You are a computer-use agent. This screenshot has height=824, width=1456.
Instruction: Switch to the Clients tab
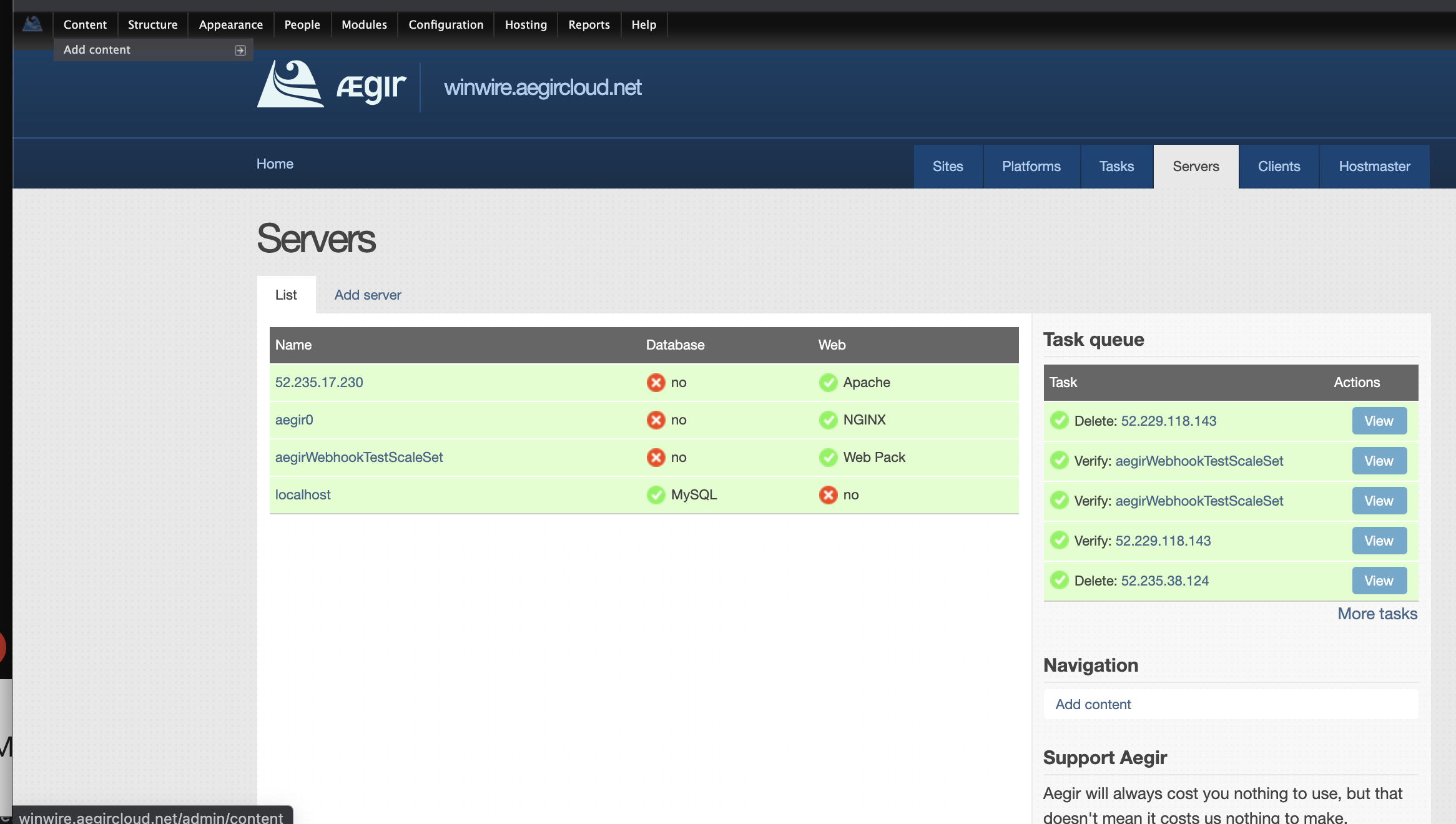point(1279,167)
